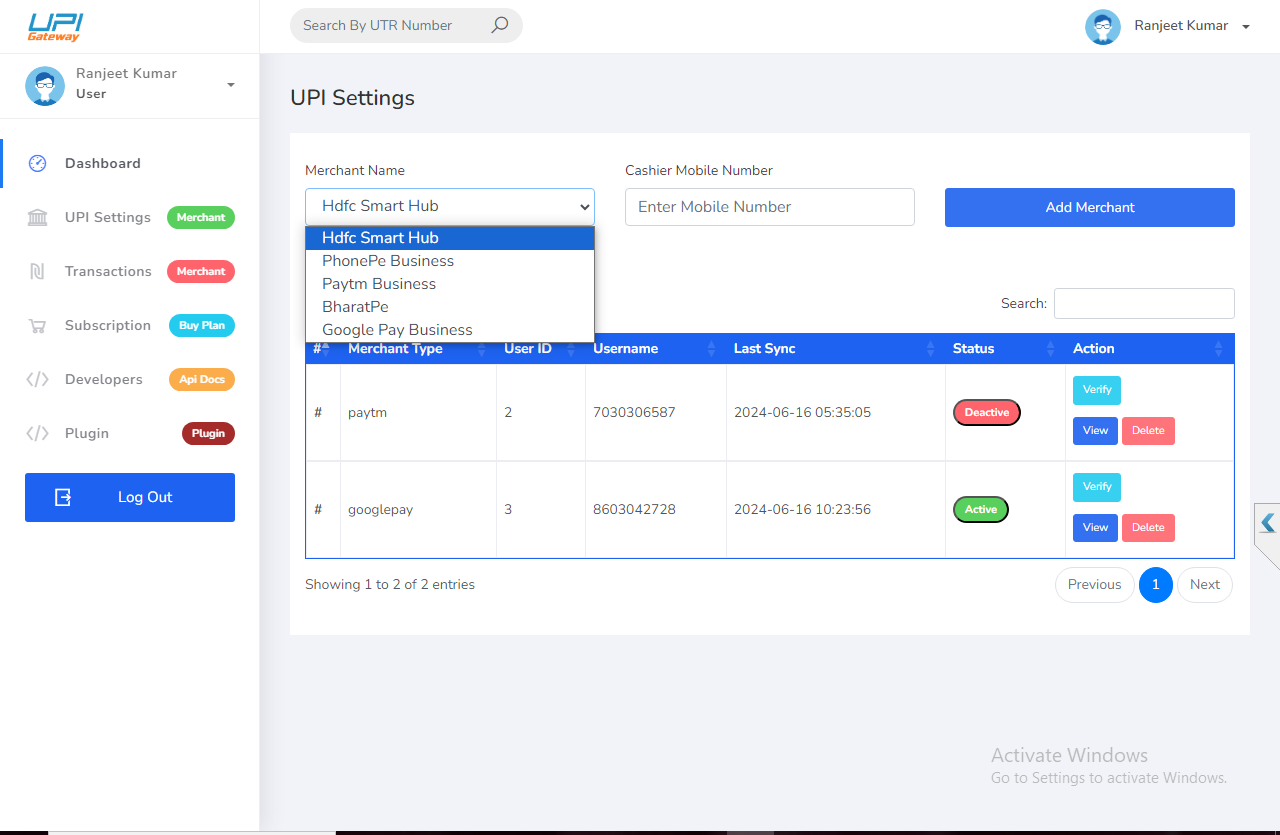Click username 7030306587
Screen dimensions: 1280x835
[x=634, y=412]
